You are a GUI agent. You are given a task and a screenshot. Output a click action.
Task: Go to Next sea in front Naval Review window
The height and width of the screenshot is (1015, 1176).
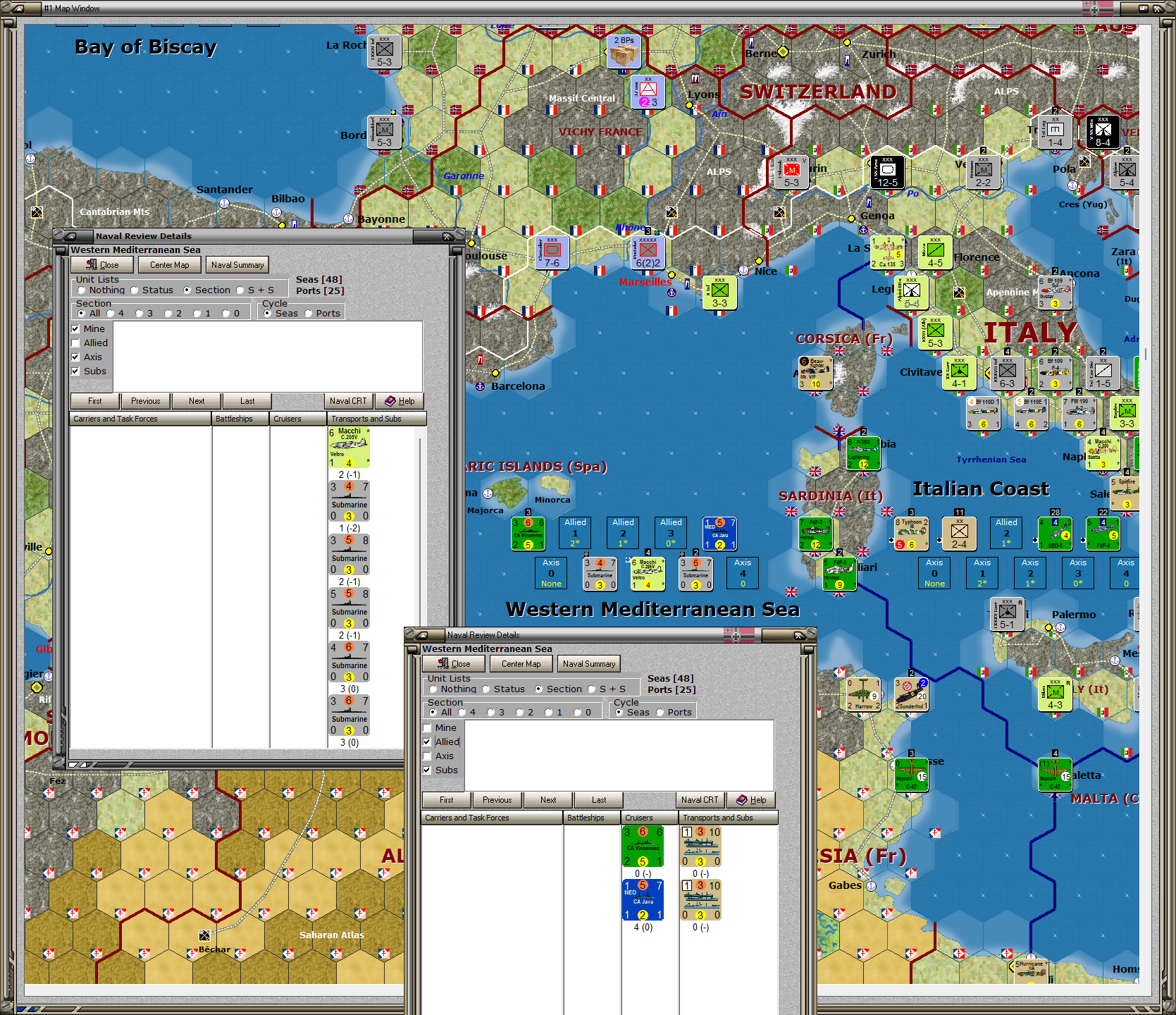pos(548,800)
